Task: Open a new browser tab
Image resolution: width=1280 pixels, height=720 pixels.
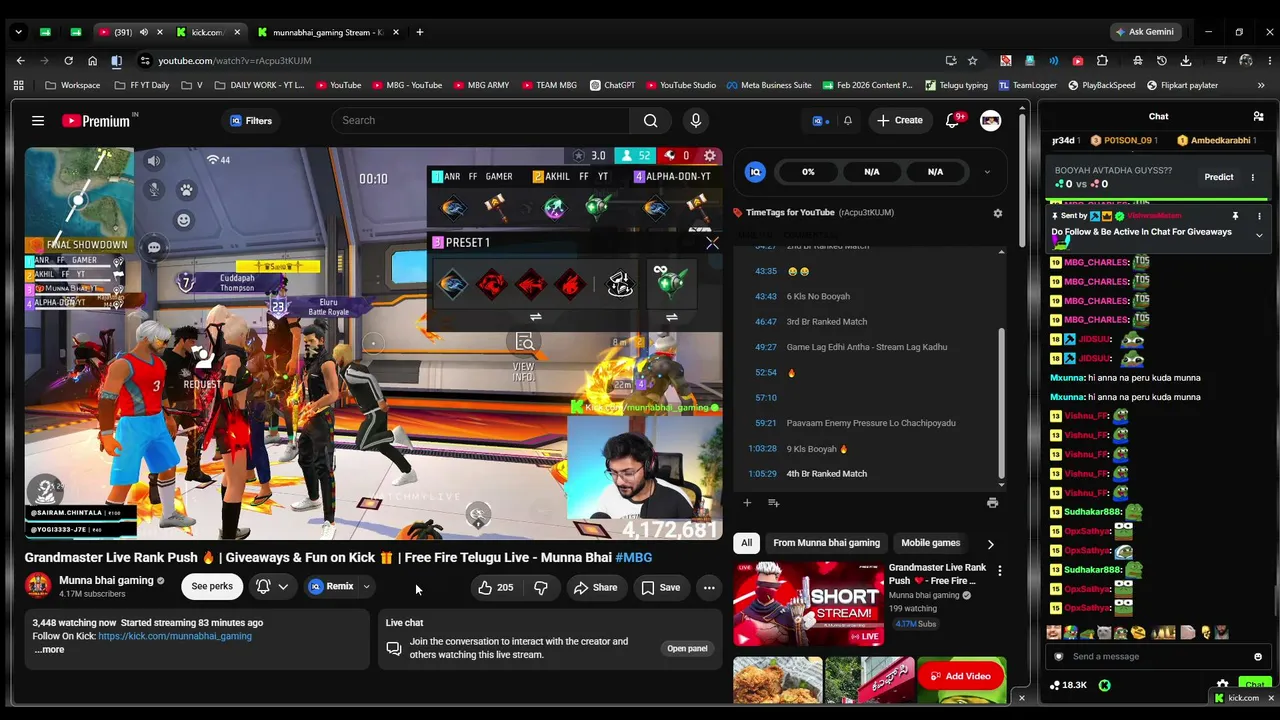Action: click(x=419, y=32)
